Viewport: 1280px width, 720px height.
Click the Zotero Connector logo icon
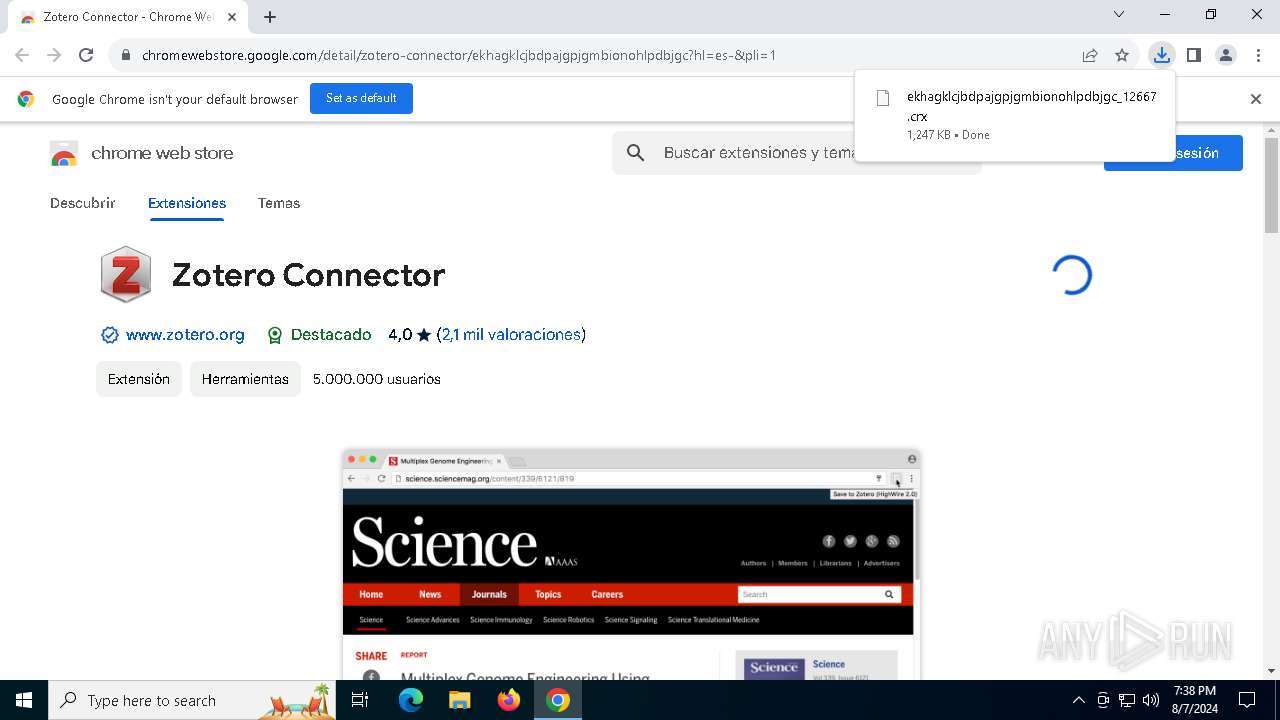point(126,274)
